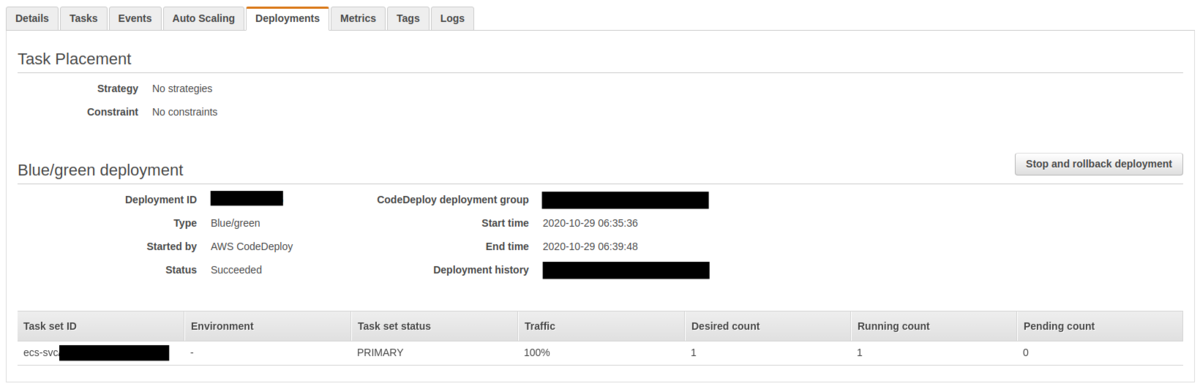Click the PRIMARY task set status cell
Viewport: 1200px width, 389px height.
click(380, 353)
